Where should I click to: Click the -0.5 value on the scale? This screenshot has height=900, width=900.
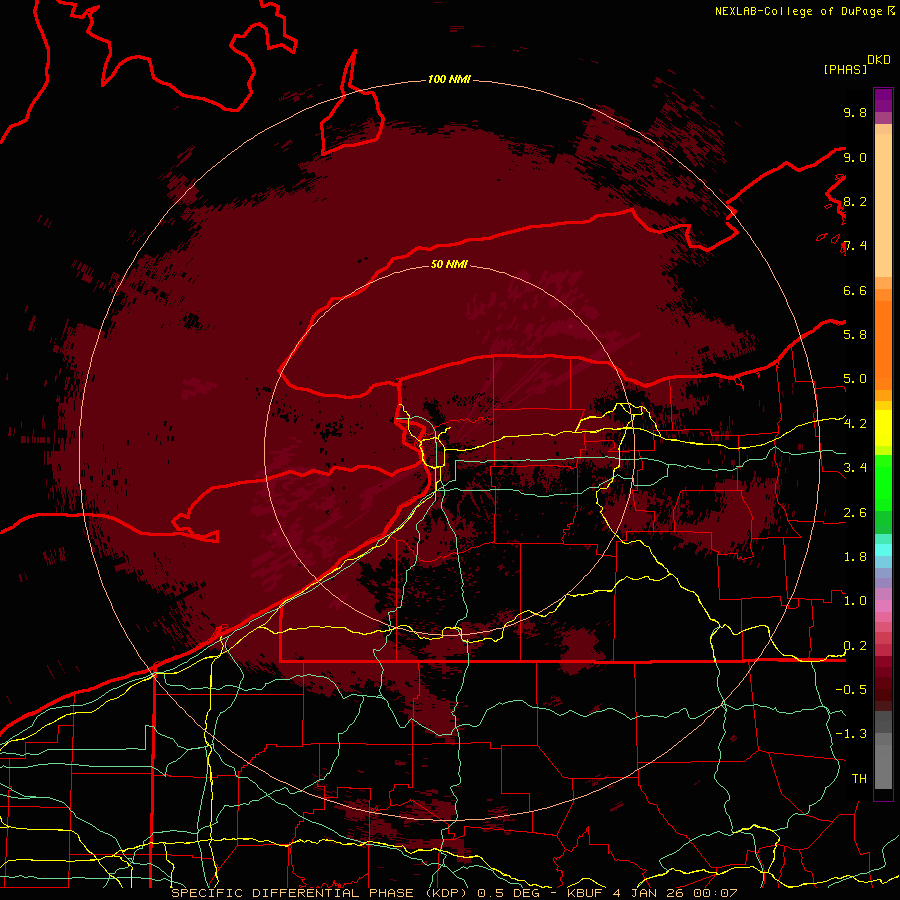(851, 689)
